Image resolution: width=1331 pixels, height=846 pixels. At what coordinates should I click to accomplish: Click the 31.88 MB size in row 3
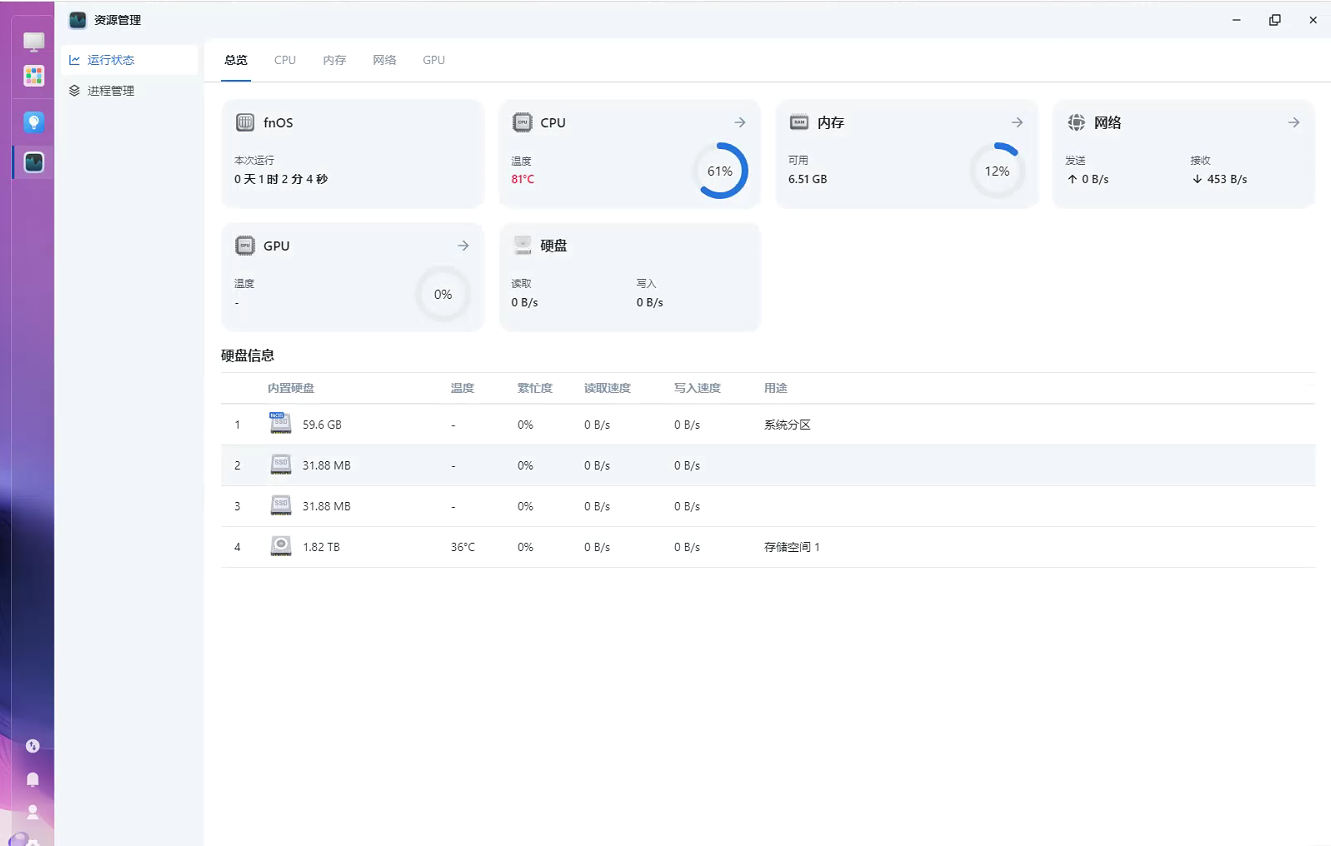coord(326,507)
